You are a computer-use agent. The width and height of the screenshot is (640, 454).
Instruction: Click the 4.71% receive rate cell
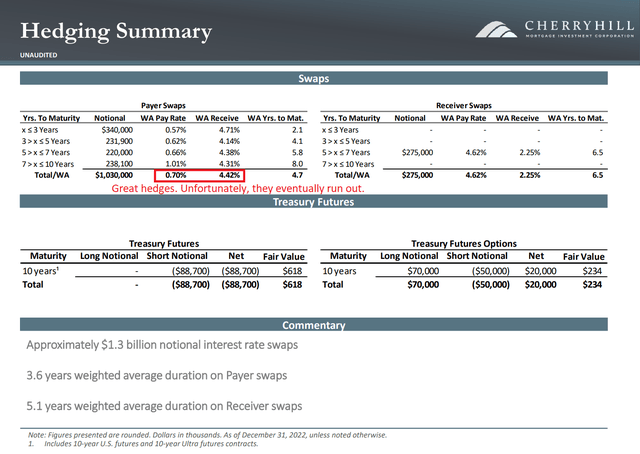(229, 130)
